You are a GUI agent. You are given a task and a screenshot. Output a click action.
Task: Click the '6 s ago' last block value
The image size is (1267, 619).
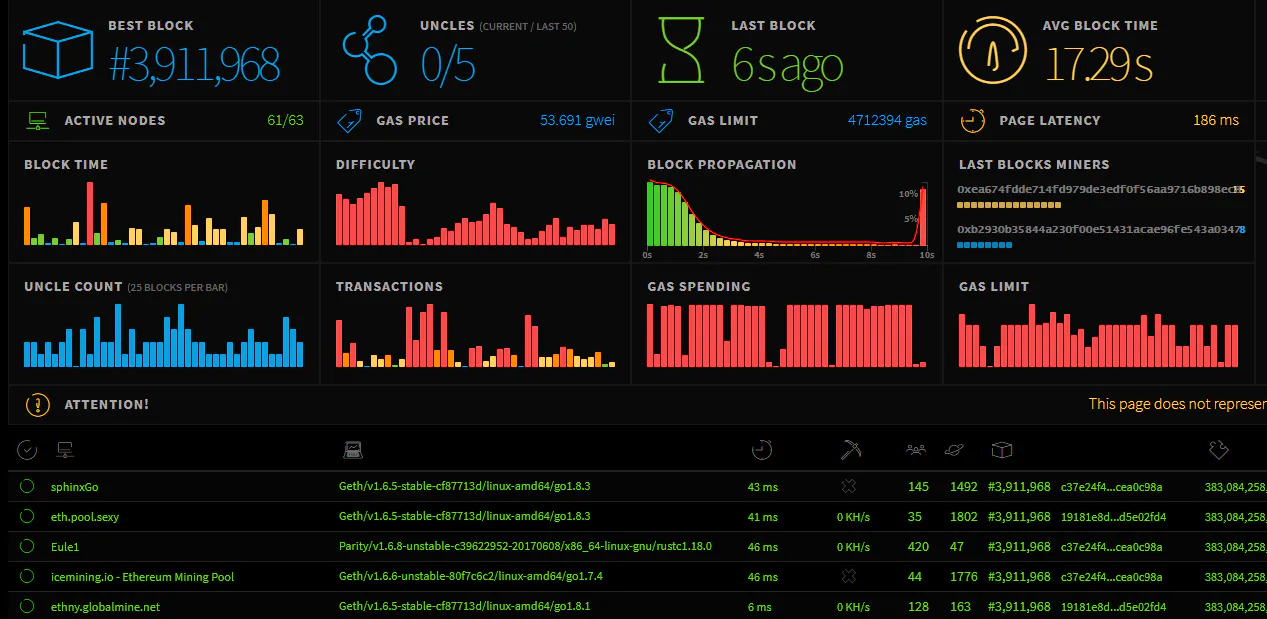coord(787,65)
